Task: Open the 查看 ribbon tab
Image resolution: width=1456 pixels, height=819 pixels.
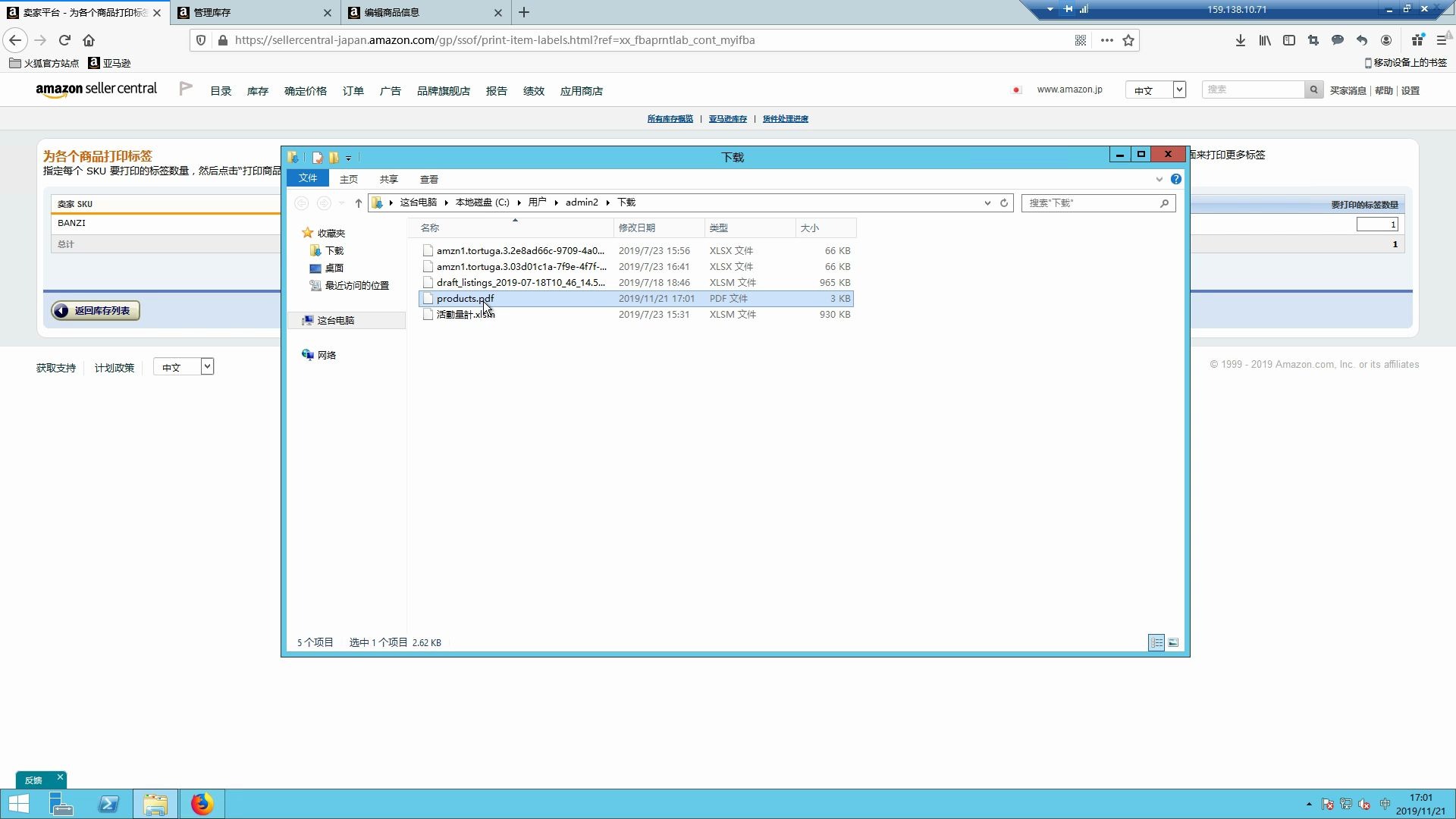Action: point(429,179)
